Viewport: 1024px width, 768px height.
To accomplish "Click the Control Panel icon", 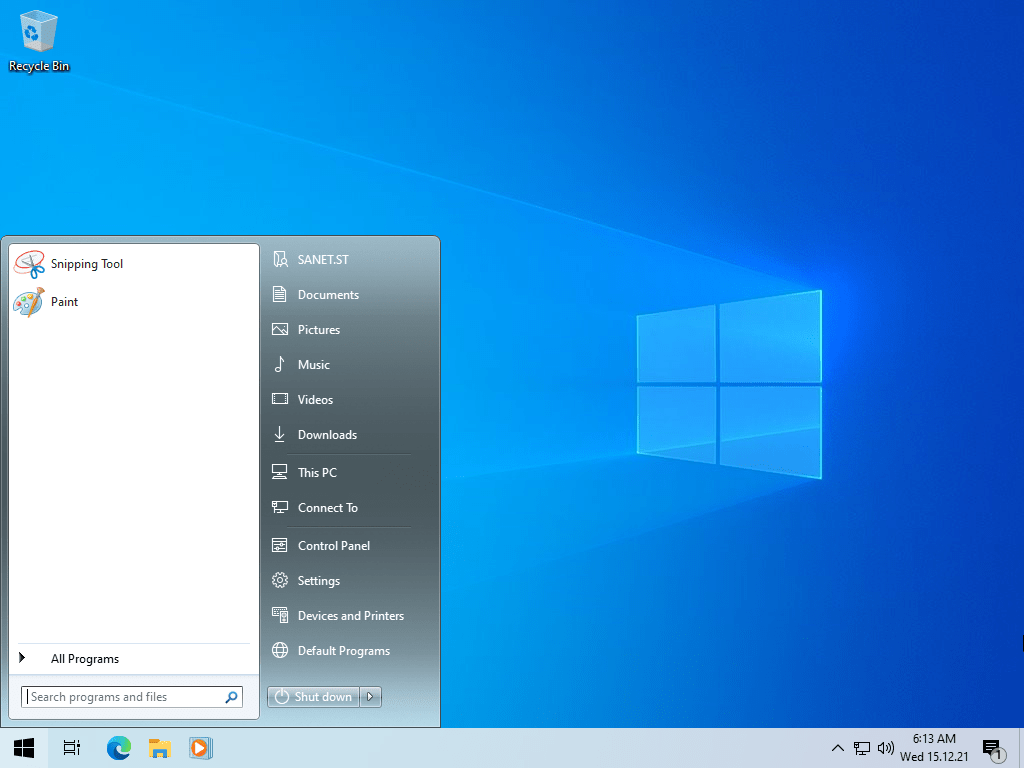I will pyautogui.click(x=280, y=545).
